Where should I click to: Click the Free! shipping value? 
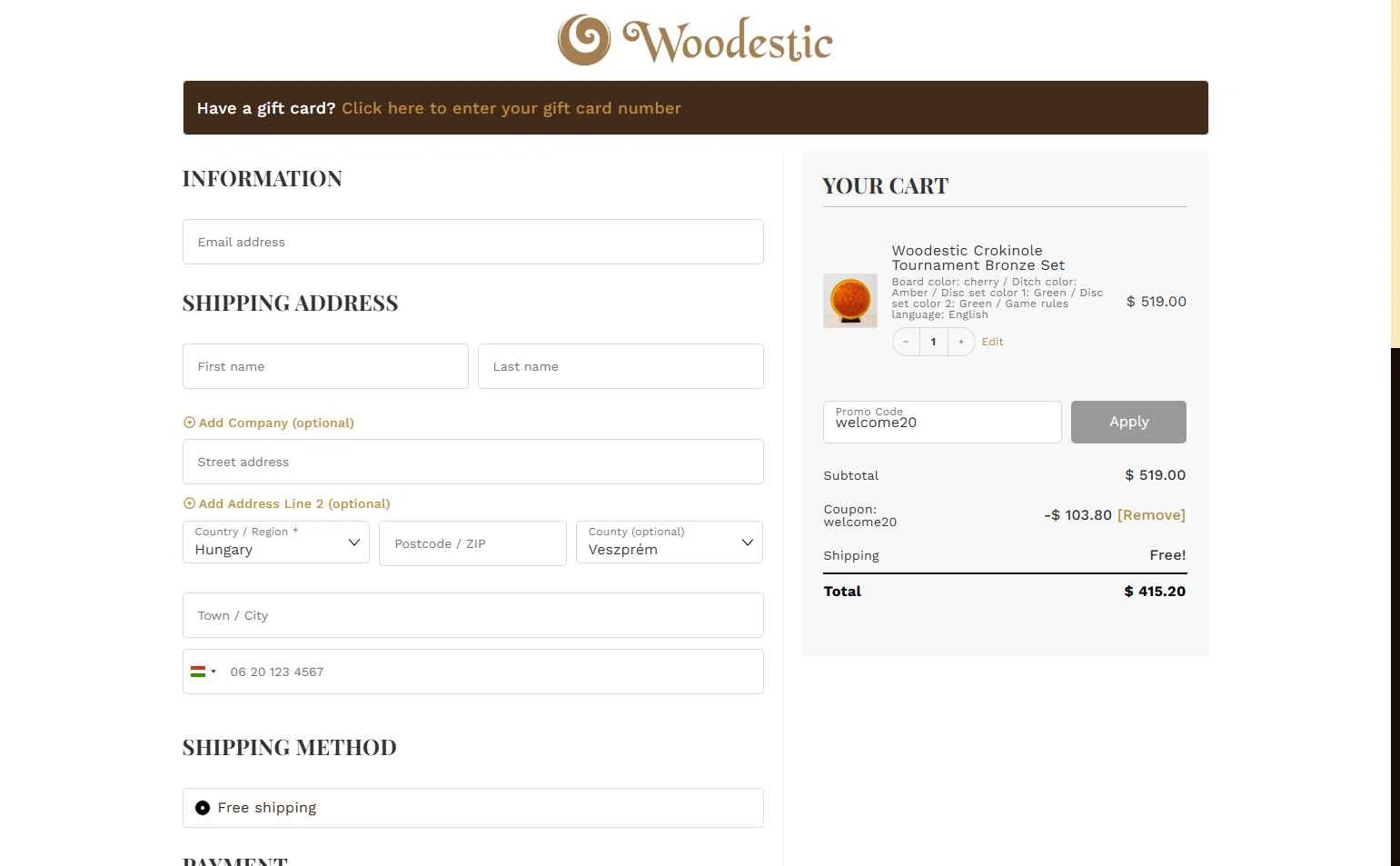coord(1167,555)
